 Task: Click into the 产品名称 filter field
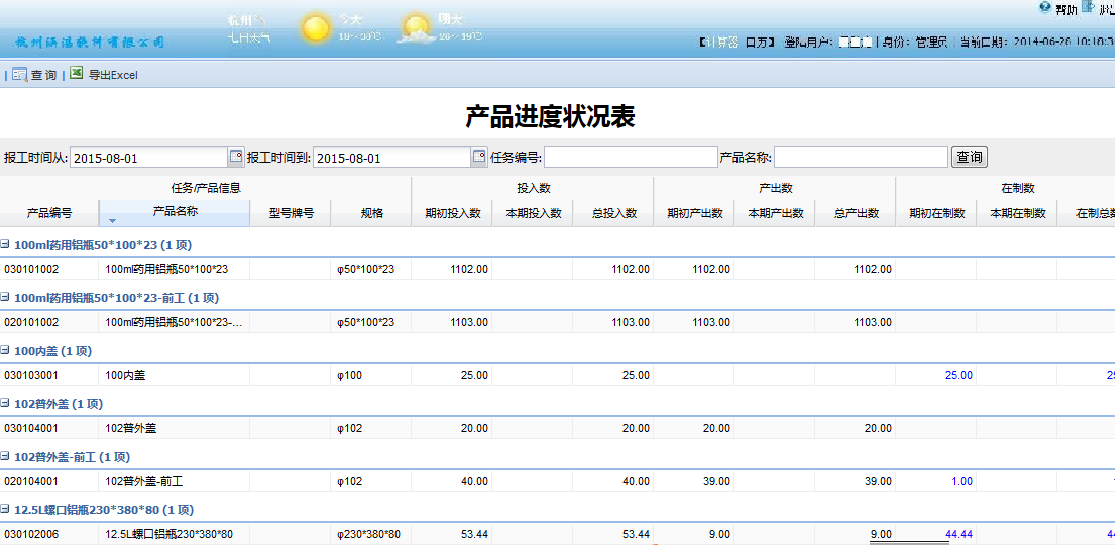click(x=860, y=158)
